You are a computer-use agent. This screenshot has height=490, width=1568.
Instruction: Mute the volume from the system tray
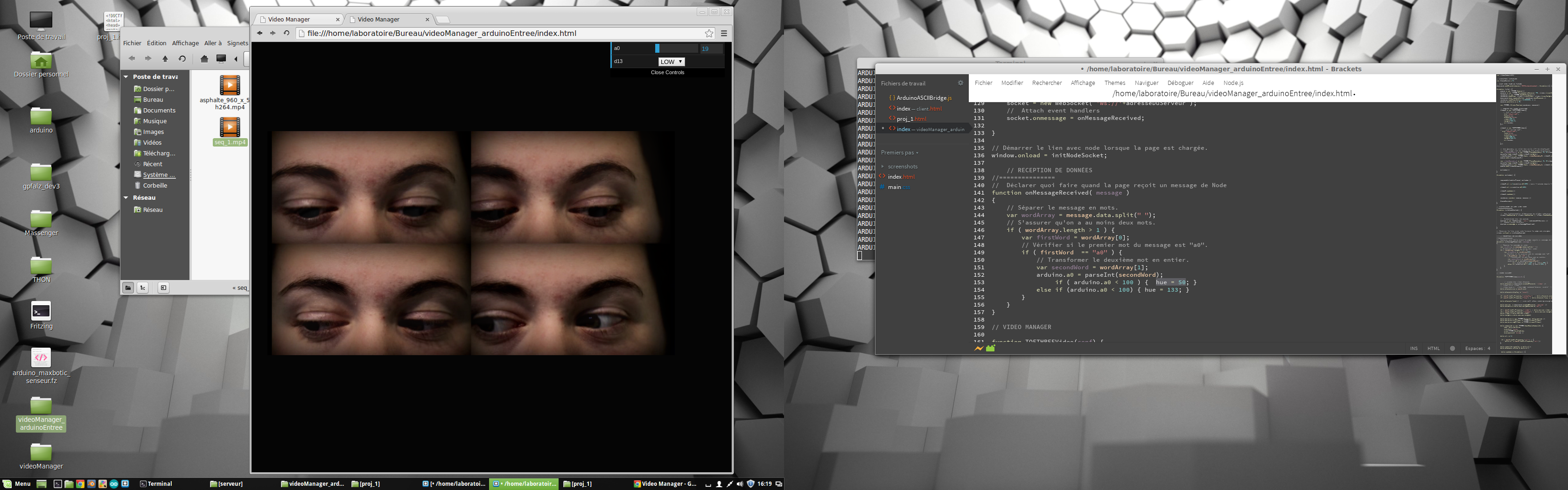click(x=739, y=484)
